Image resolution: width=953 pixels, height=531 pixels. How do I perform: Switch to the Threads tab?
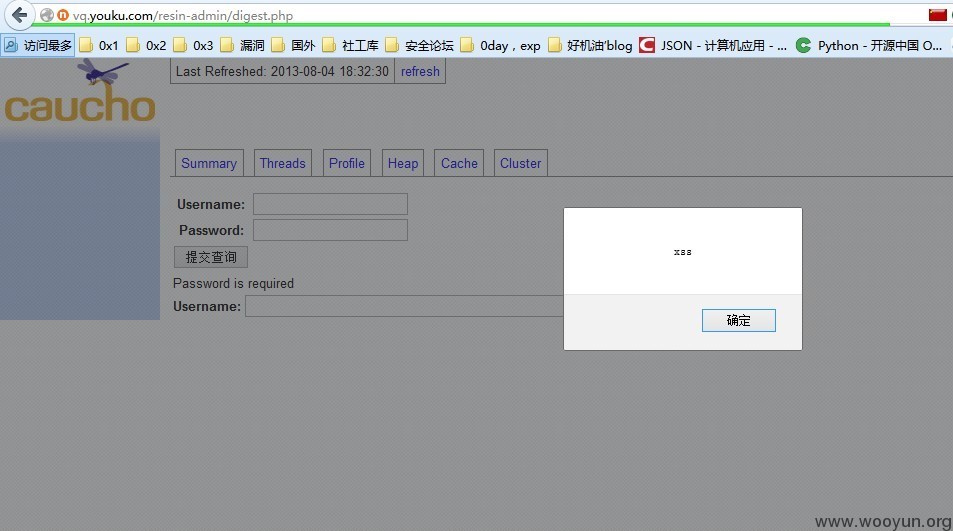pyautogui.click(x=283, y=163)
